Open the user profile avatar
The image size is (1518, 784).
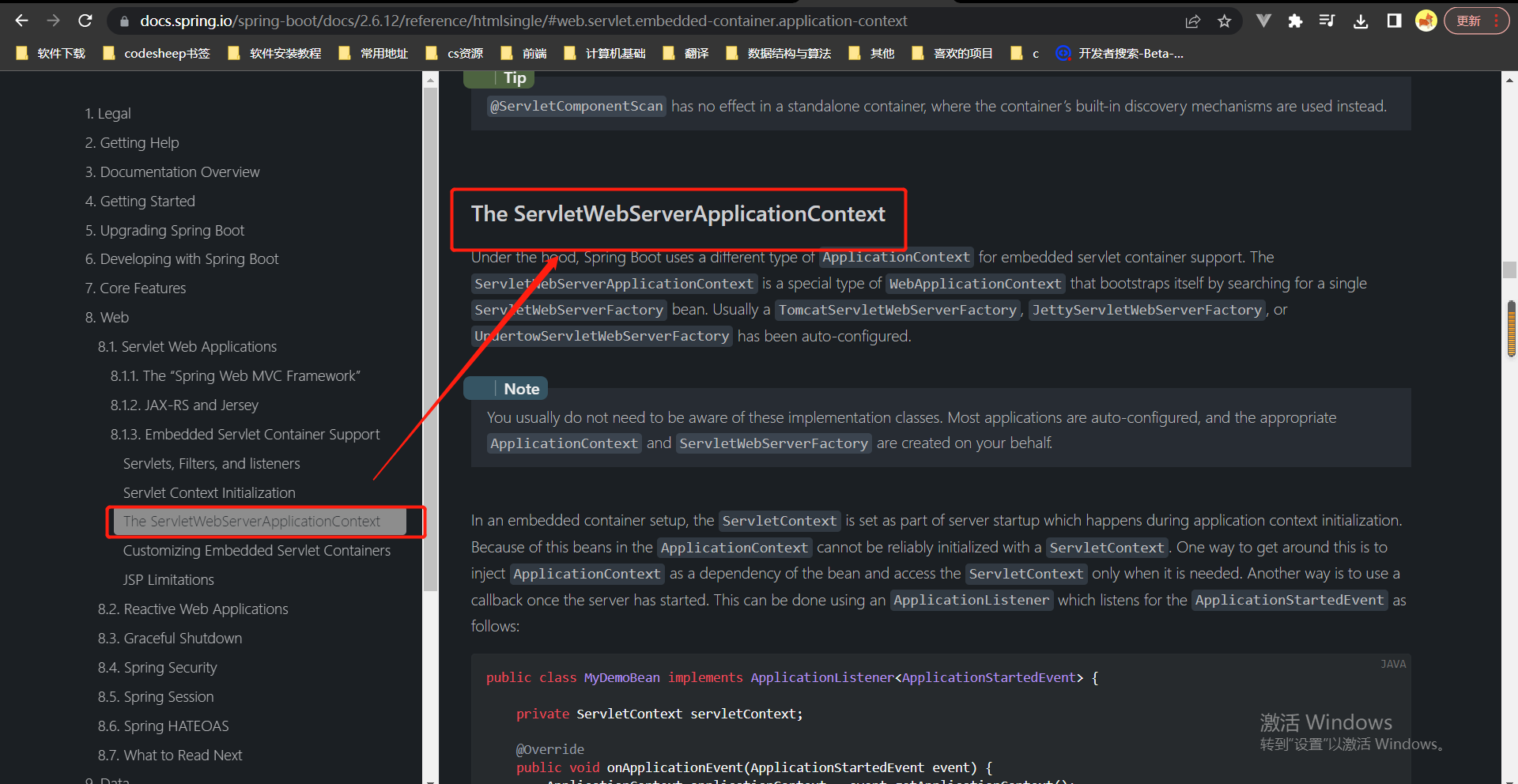[x=1426, y=21]
